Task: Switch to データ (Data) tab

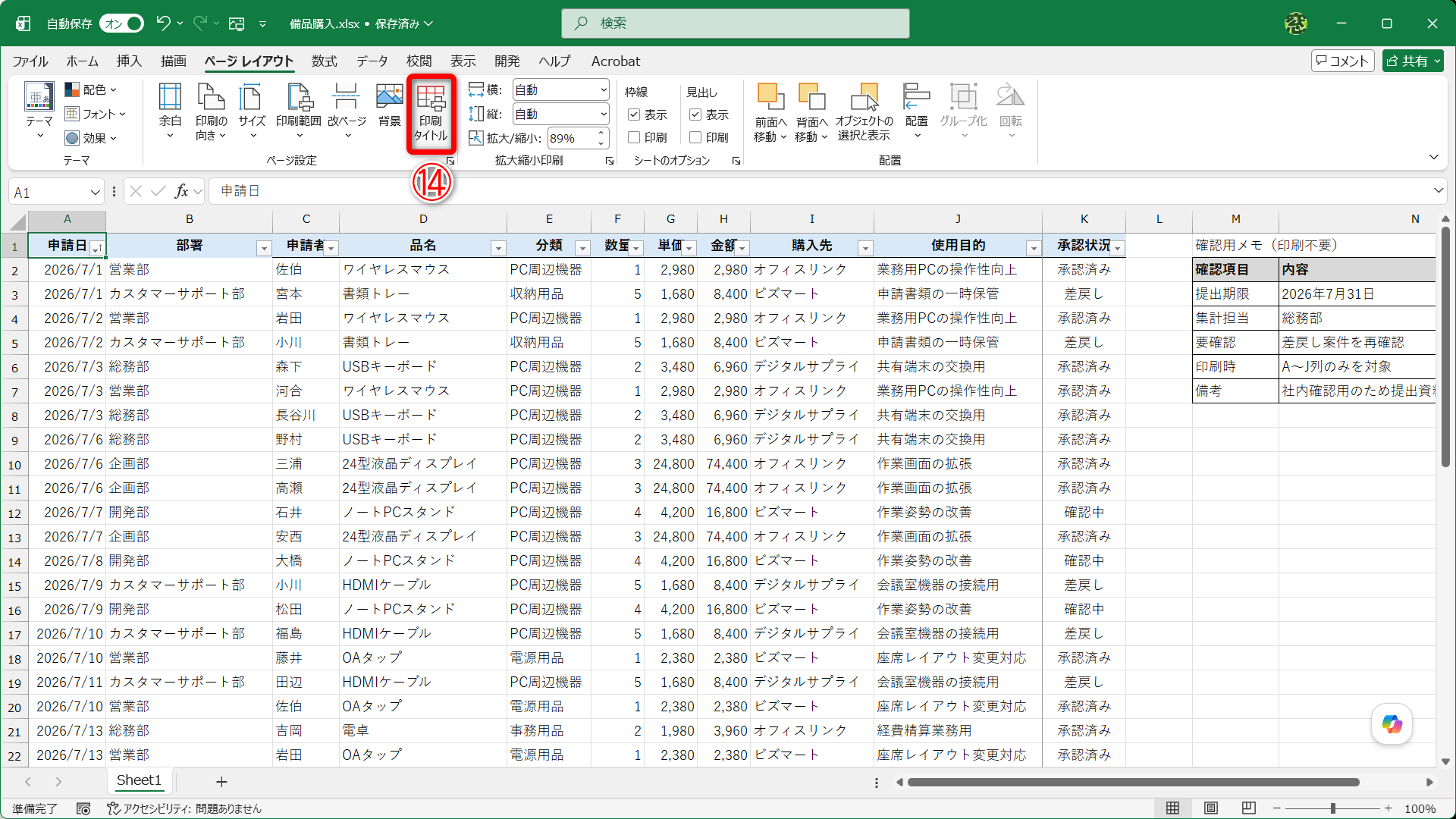Action: click(x=372, y=61)
